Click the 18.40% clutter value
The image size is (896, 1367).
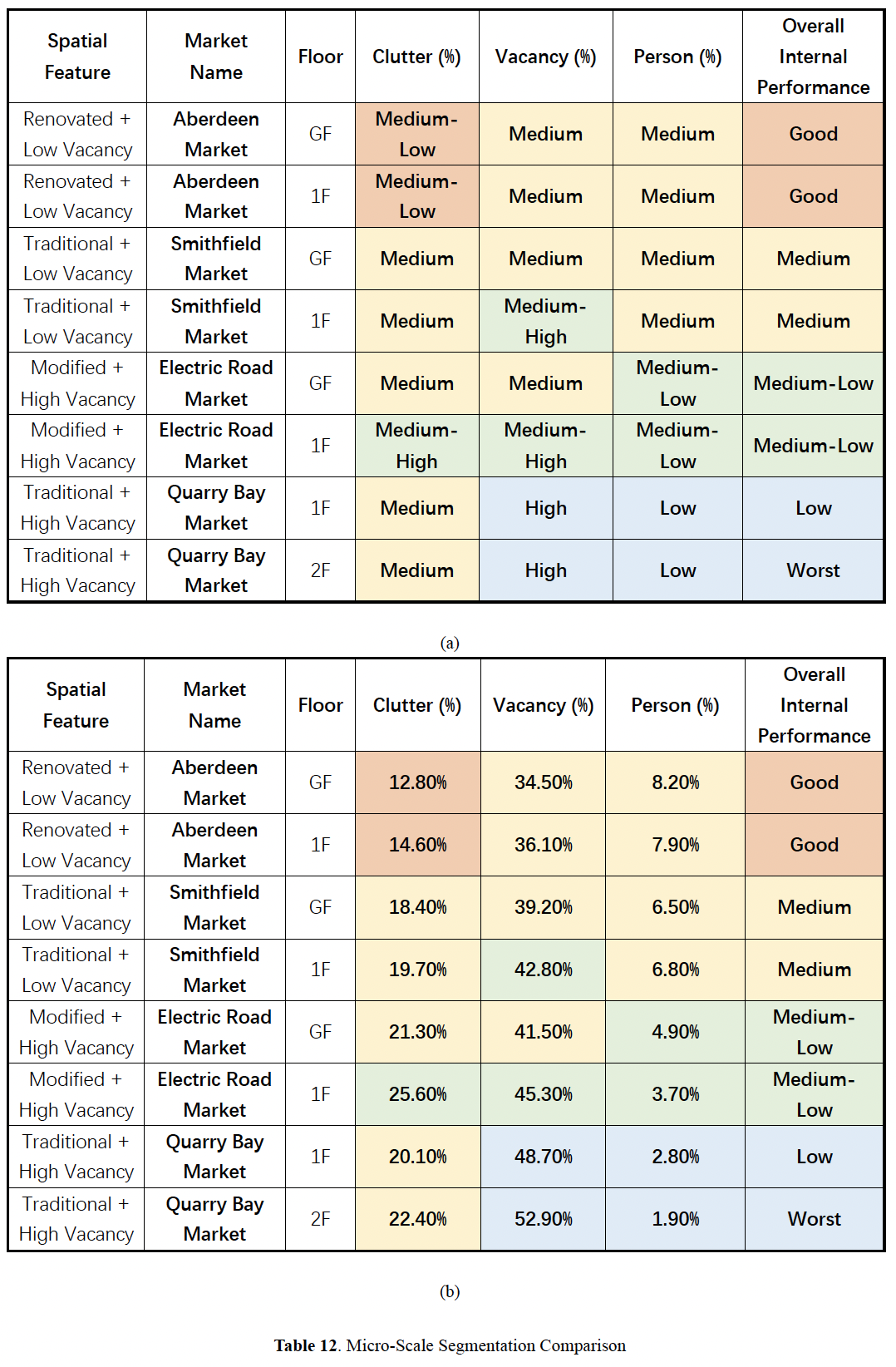click(418, 907)
